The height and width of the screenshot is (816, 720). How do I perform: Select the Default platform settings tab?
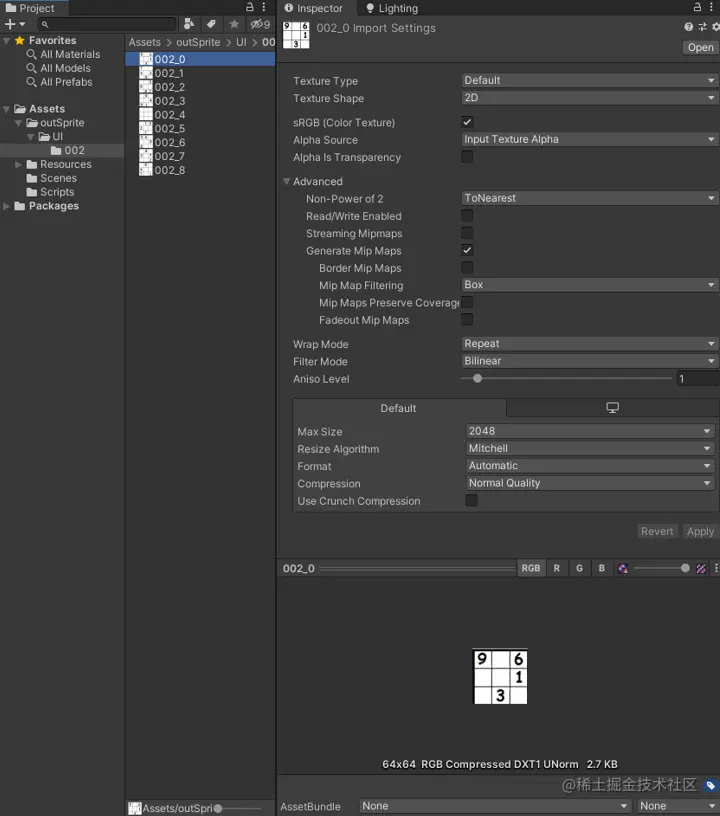pos(399,409)
